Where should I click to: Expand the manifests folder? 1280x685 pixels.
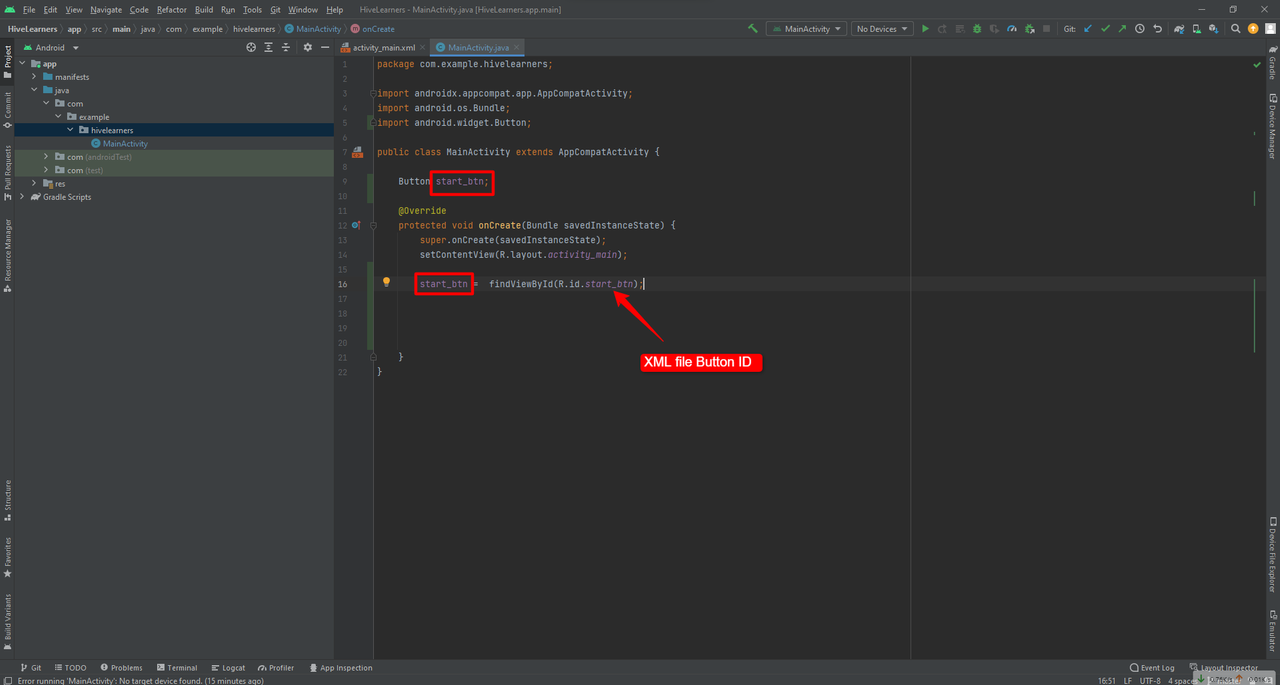pos(35,77)
